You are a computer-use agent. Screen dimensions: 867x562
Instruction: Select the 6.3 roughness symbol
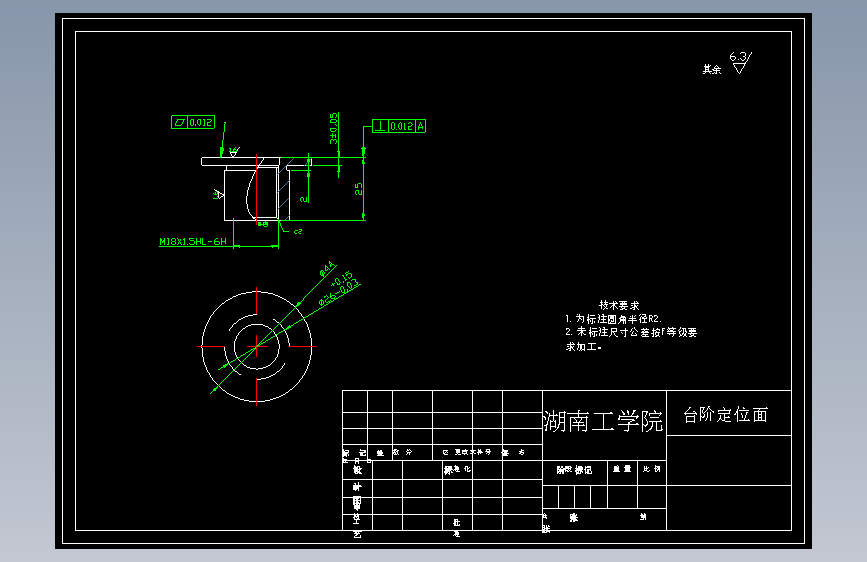[x=740, y=63]
